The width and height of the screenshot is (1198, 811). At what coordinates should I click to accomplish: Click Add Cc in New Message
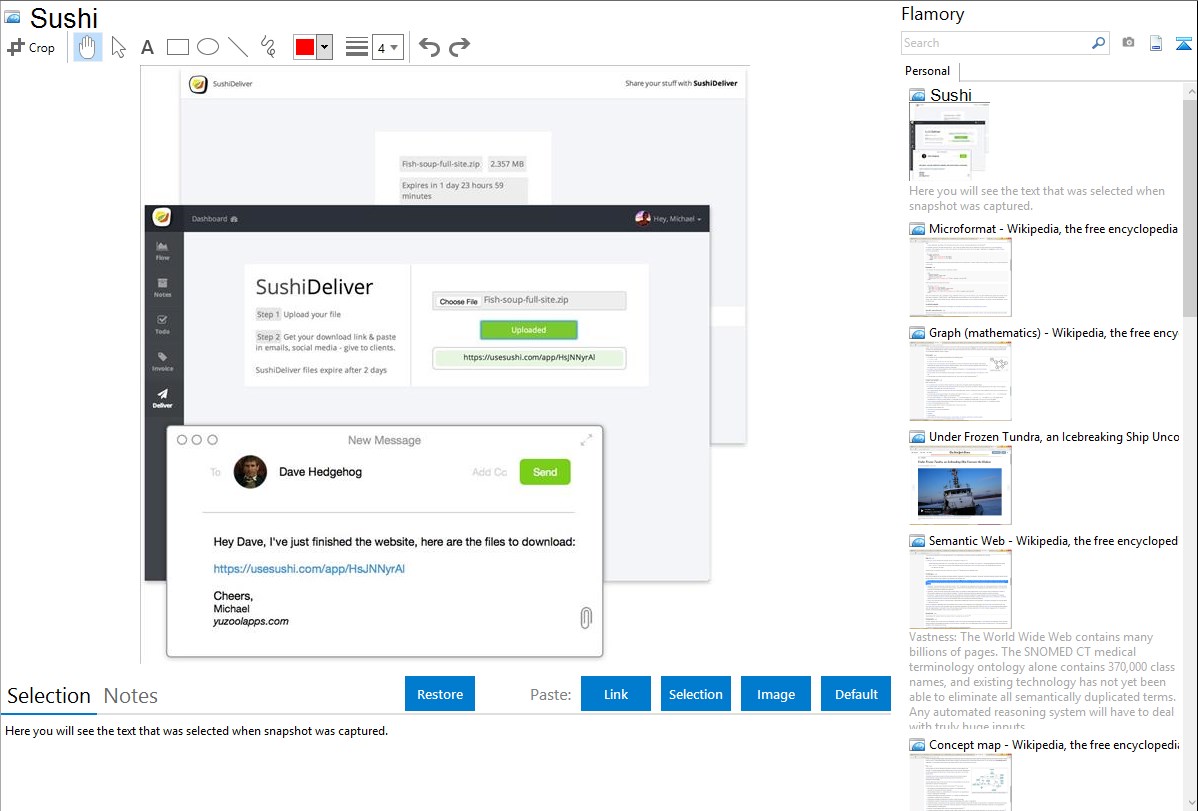[x=489, y=472]
